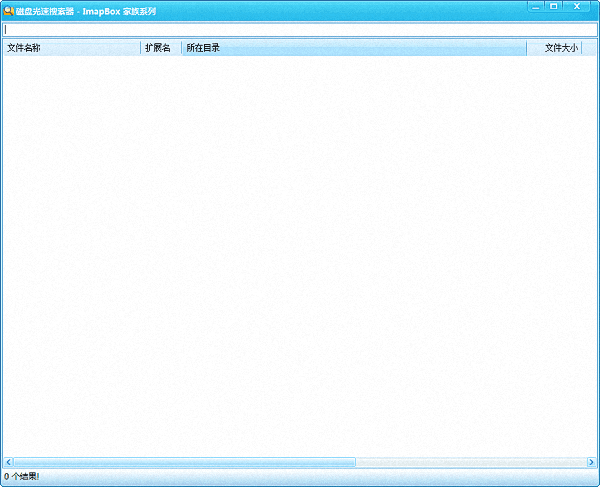
Task: Sort by the 扩展名 column header
Action: pos(160,47)
